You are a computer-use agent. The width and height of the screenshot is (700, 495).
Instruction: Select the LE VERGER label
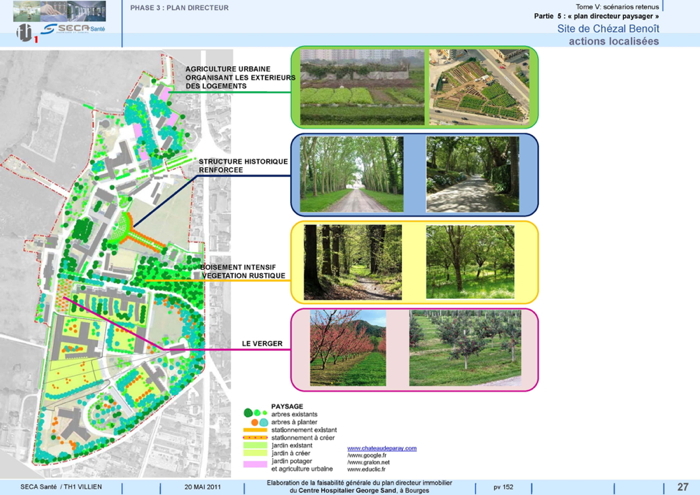261,344
